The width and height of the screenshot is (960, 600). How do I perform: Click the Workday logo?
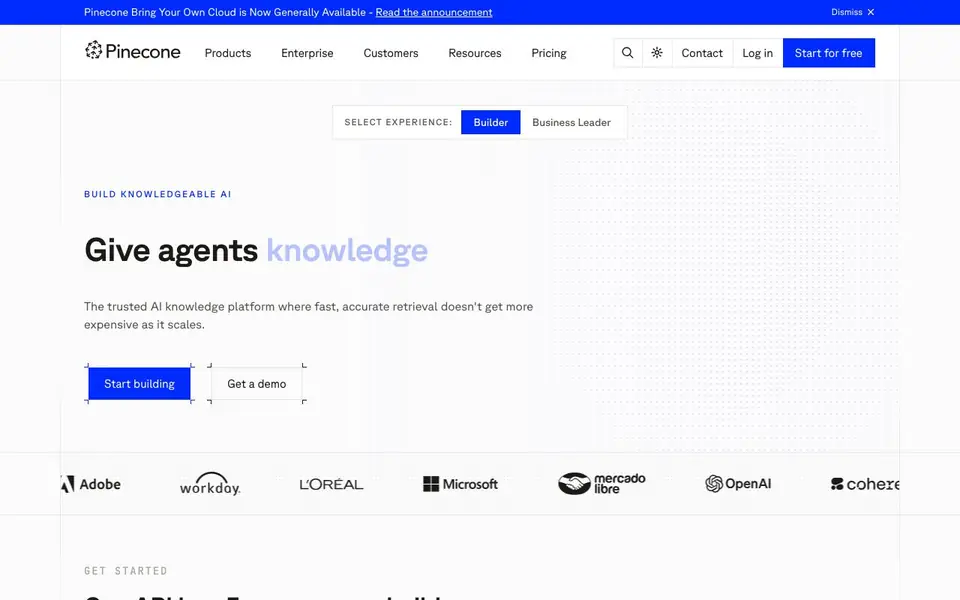click(209, 484)
